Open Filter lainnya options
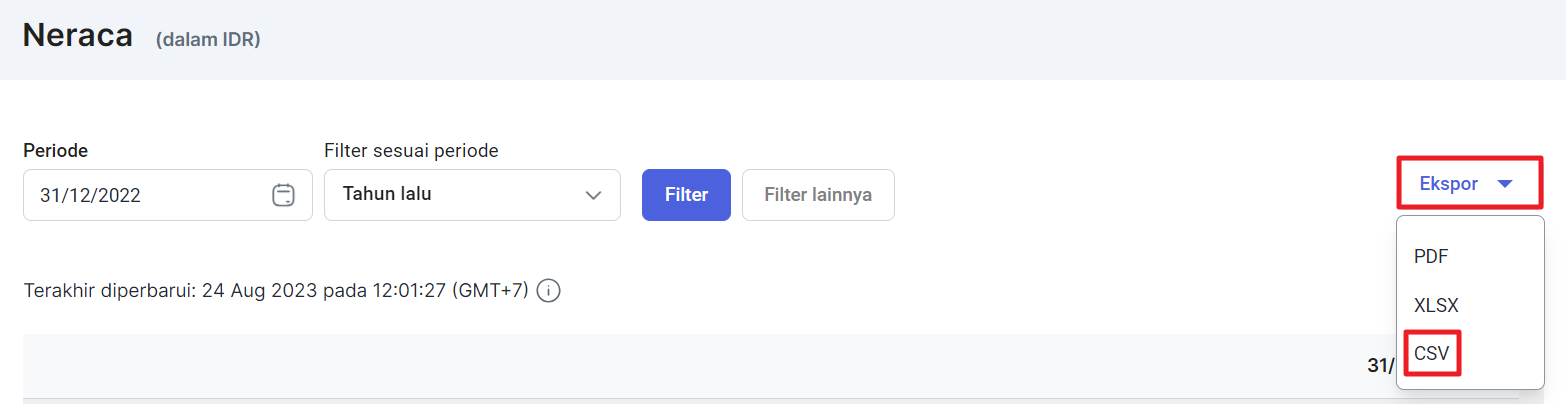The height and width of the screenshot is (404, 1566). 818,195
